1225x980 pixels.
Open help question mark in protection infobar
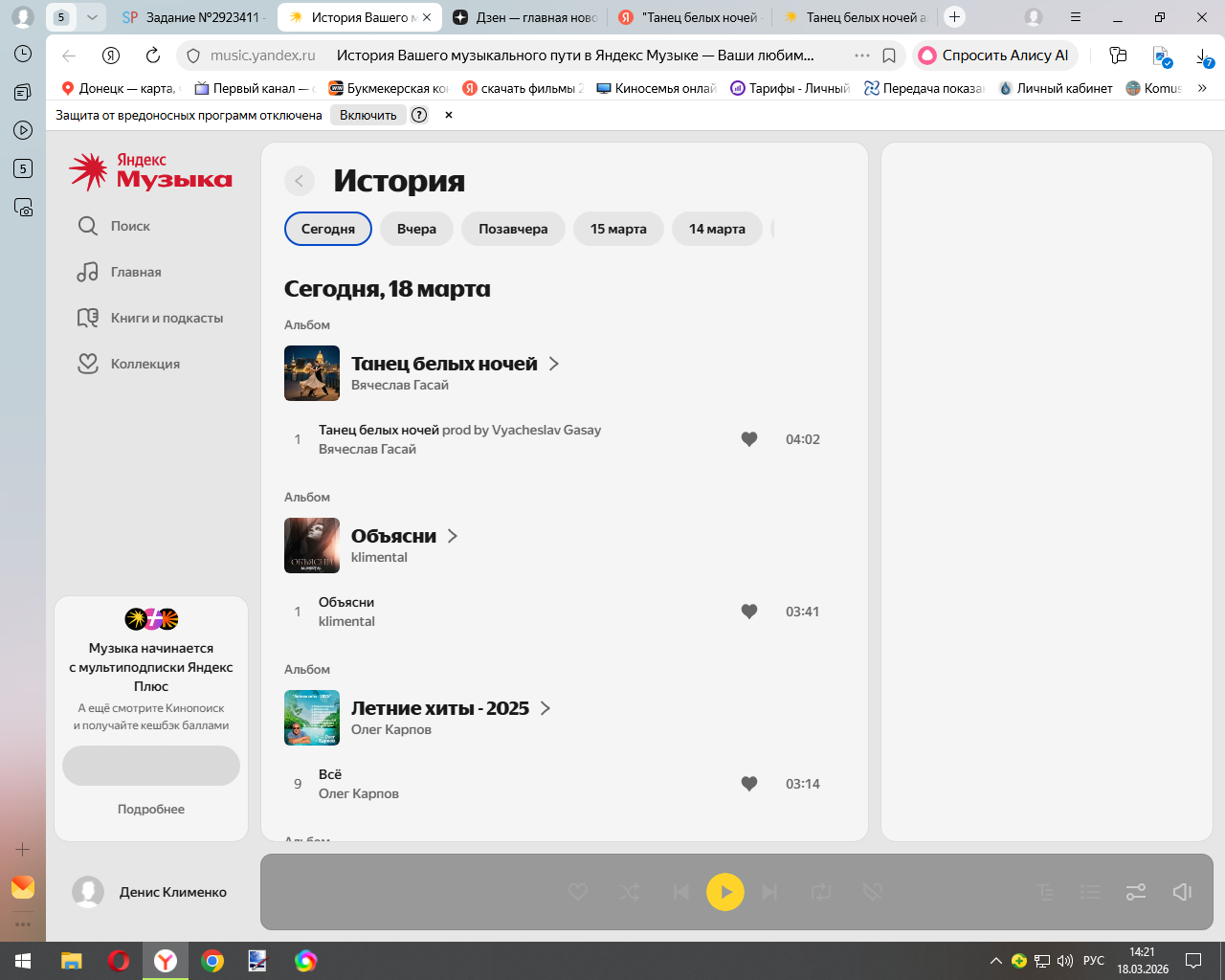tap(419, 115)
